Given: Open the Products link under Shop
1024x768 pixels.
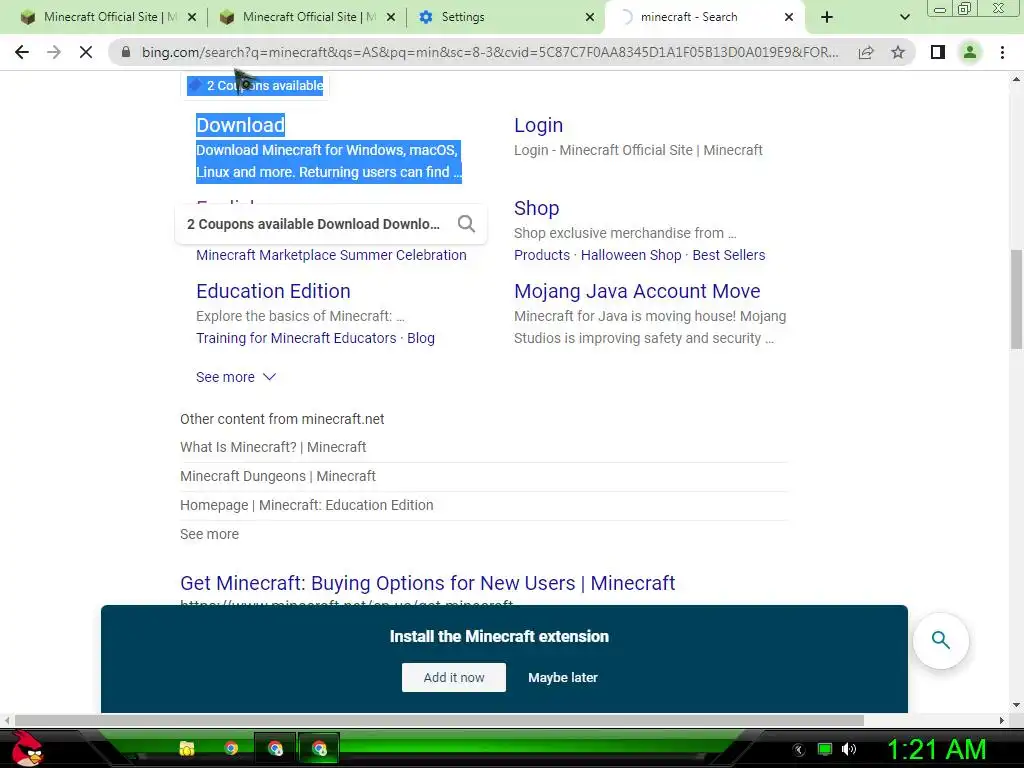Looking at the screenshot, I should (x=541, y=255).
